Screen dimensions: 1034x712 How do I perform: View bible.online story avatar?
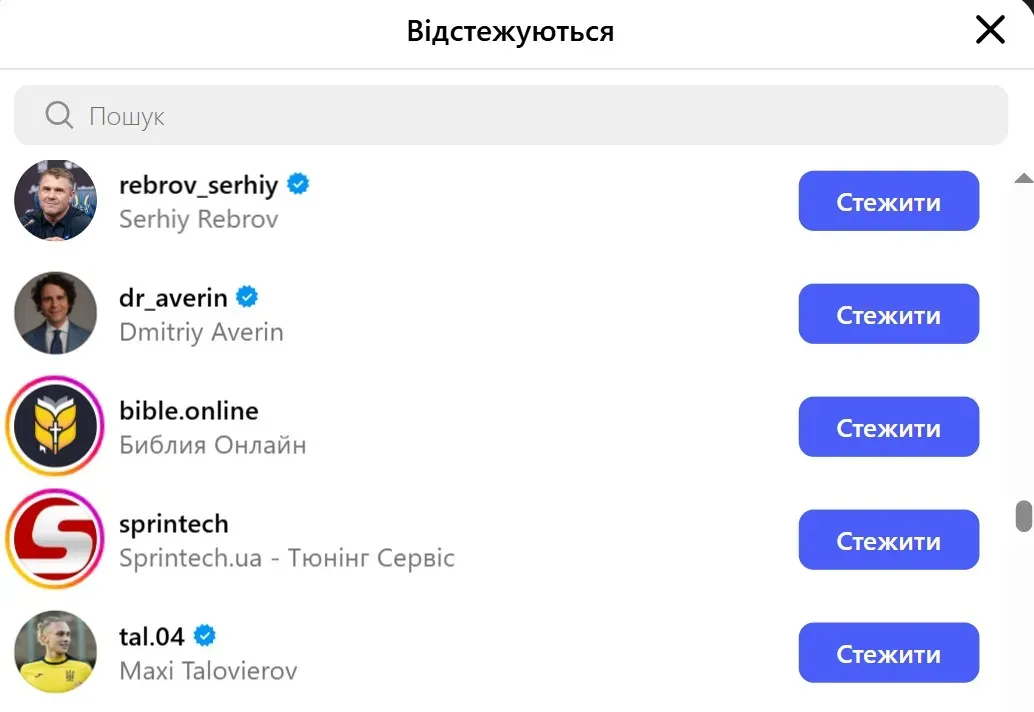(56, 427)
